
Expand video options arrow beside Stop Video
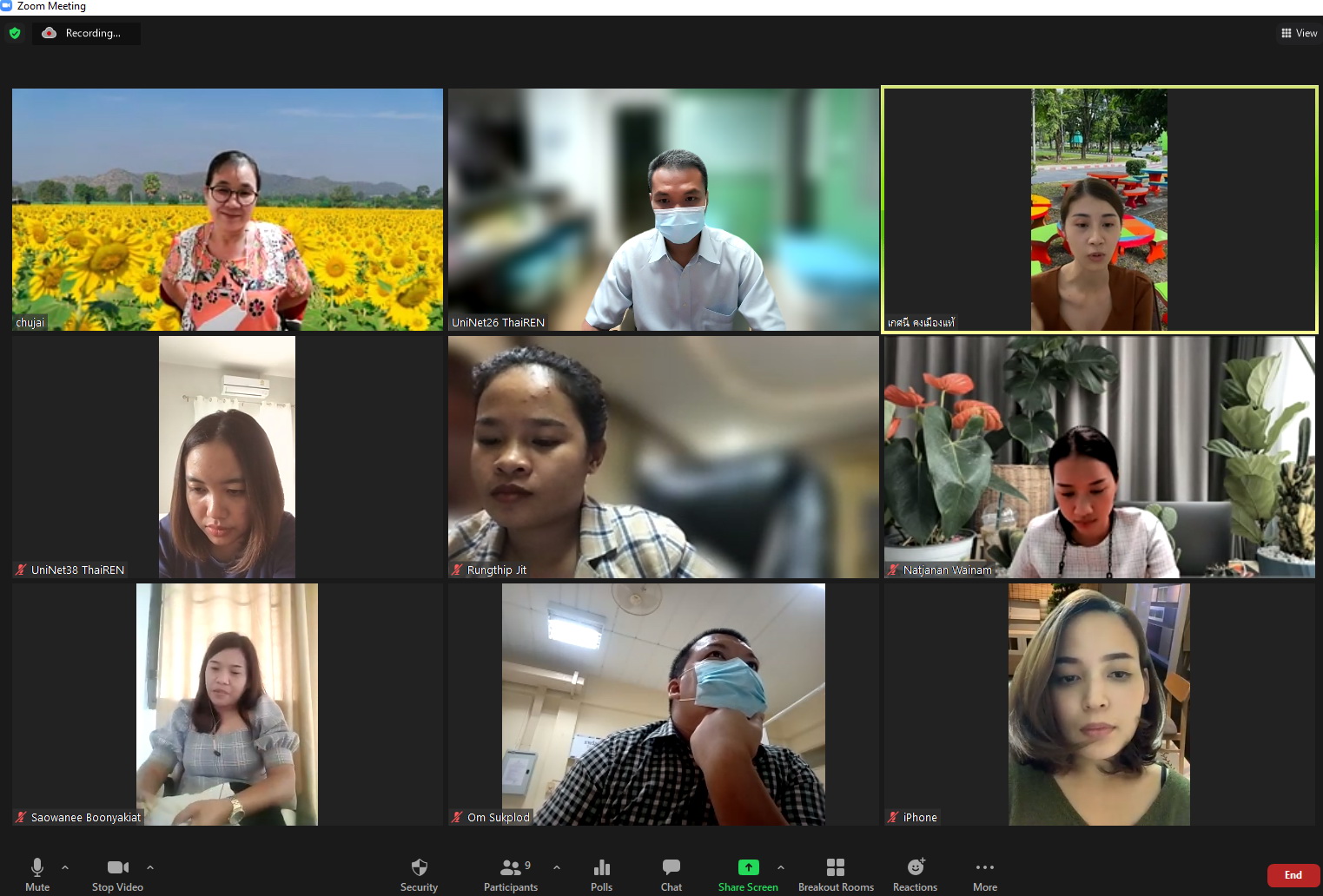(150, 867)
